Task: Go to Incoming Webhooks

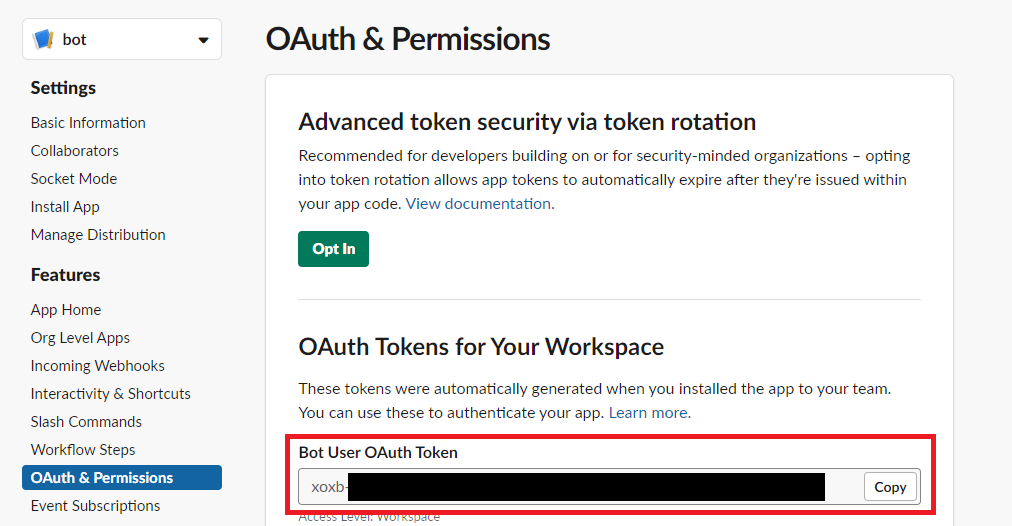Action: point(98,366)
